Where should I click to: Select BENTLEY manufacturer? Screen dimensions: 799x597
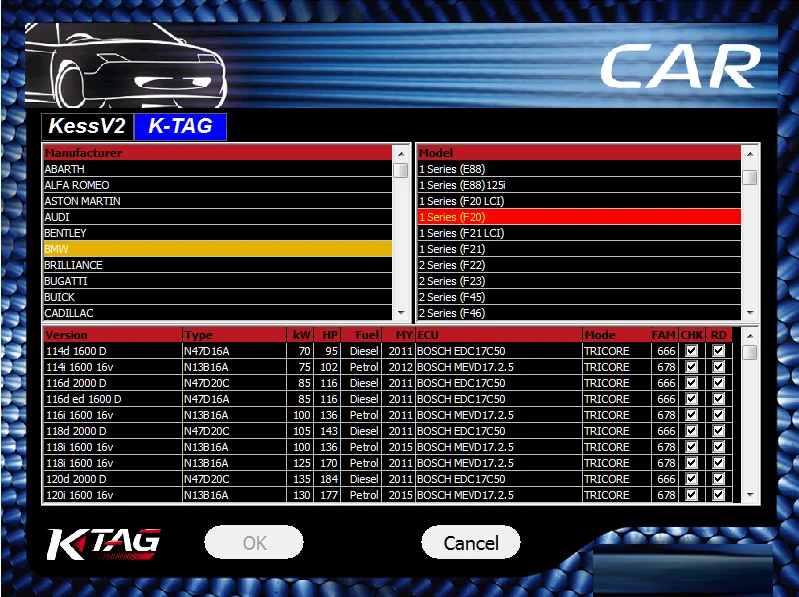(218, 233)
